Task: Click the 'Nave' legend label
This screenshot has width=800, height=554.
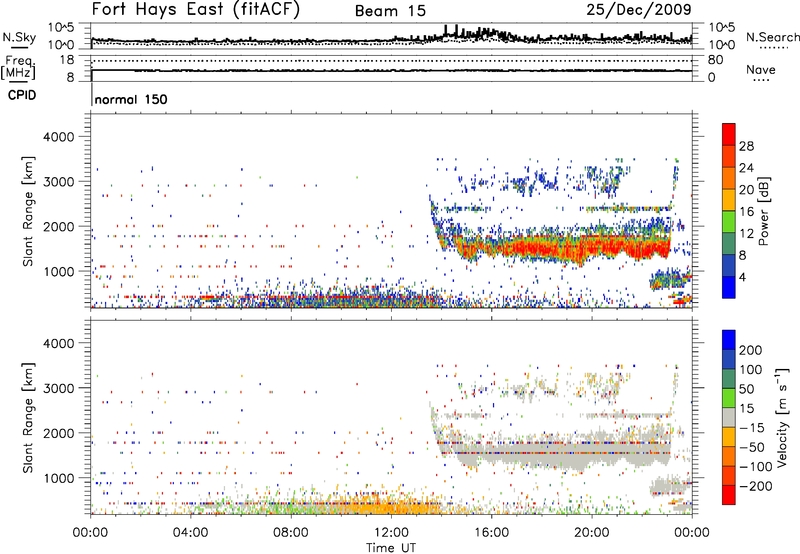Action: [x=761, y=69]
